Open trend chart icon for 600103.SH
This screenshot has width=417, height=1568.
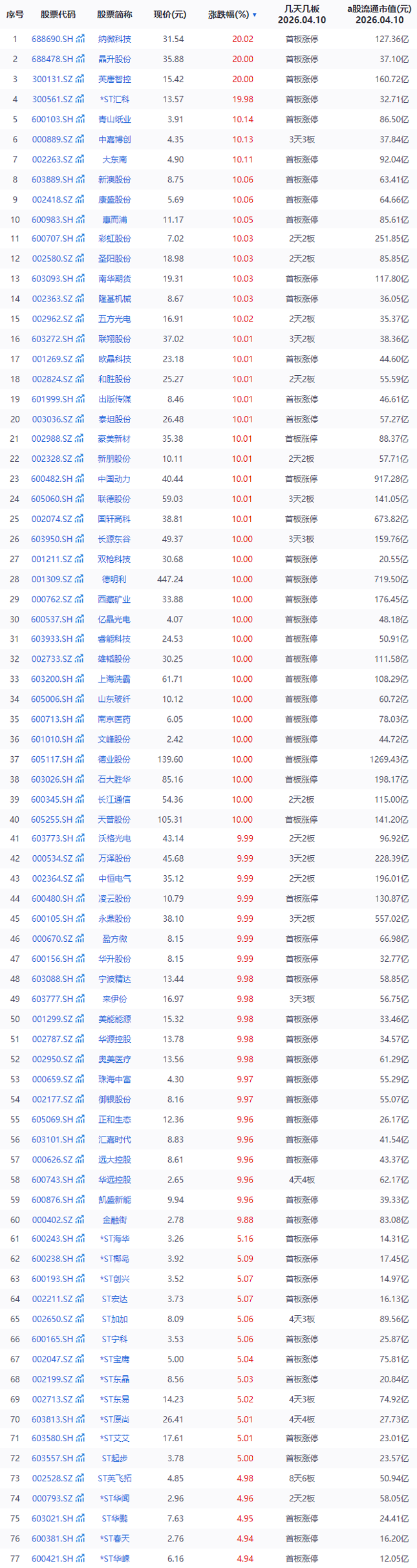pos(80,119)
